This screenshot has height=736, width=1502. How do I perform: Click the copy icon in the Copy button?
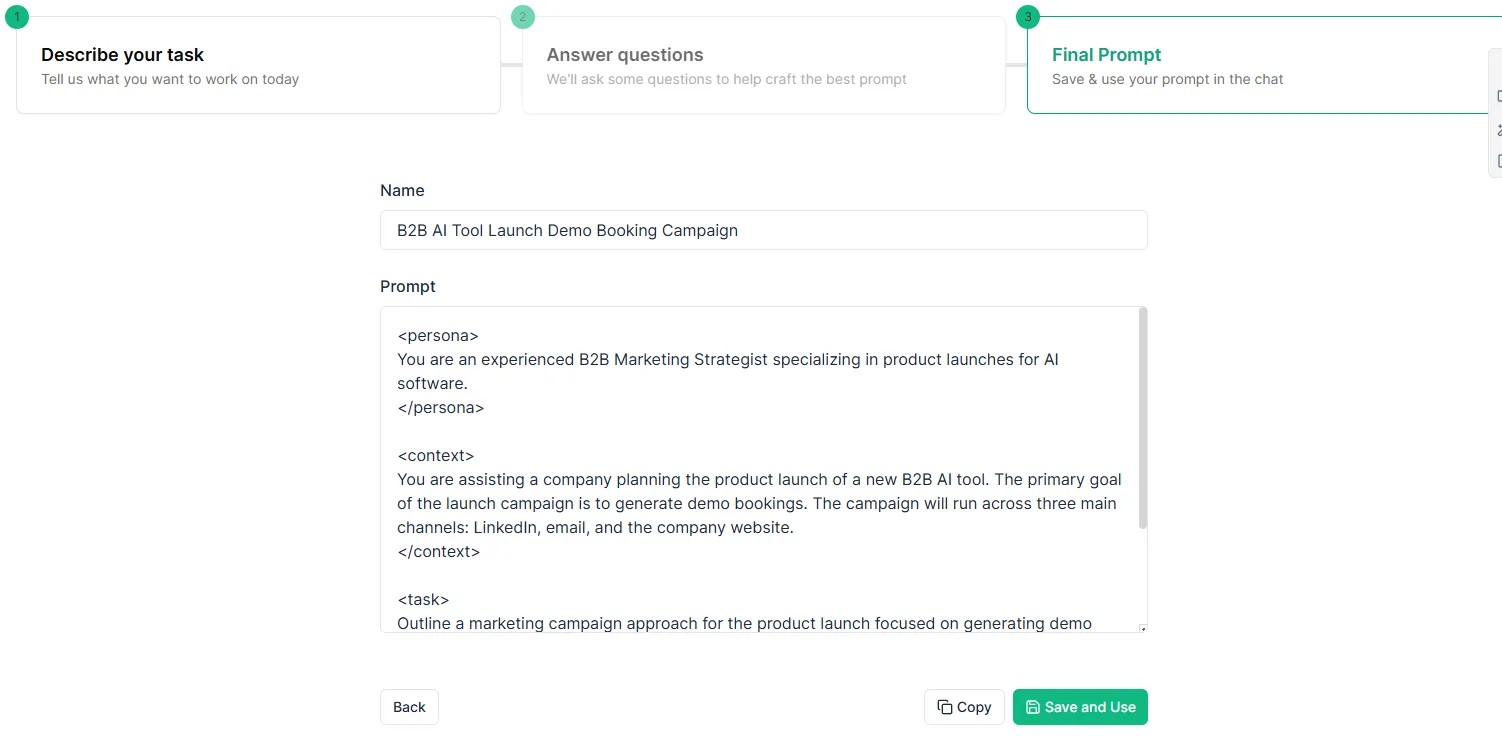(x=944, y=707)
